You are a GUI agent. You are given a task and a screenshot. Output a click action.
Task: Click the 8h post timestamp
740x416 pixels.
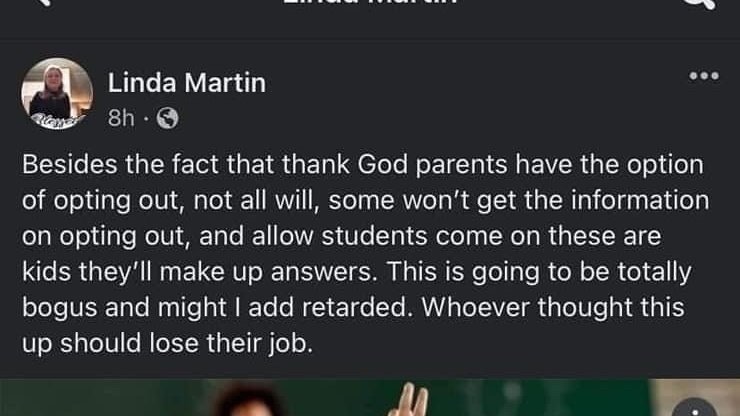coord(120,119)
